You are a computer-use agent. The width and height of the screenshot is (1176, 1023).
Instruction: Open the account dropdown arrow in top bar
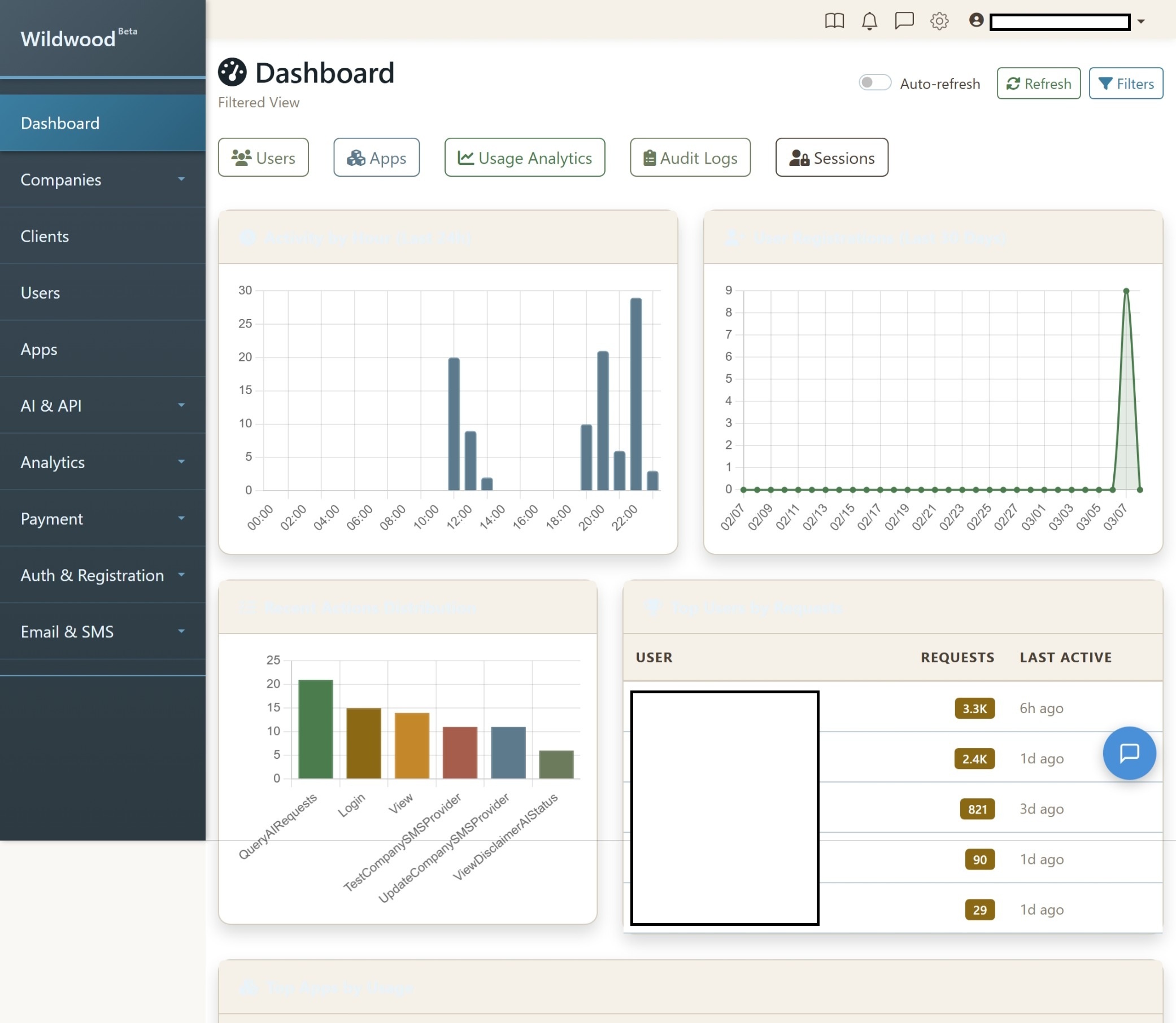1141,21
